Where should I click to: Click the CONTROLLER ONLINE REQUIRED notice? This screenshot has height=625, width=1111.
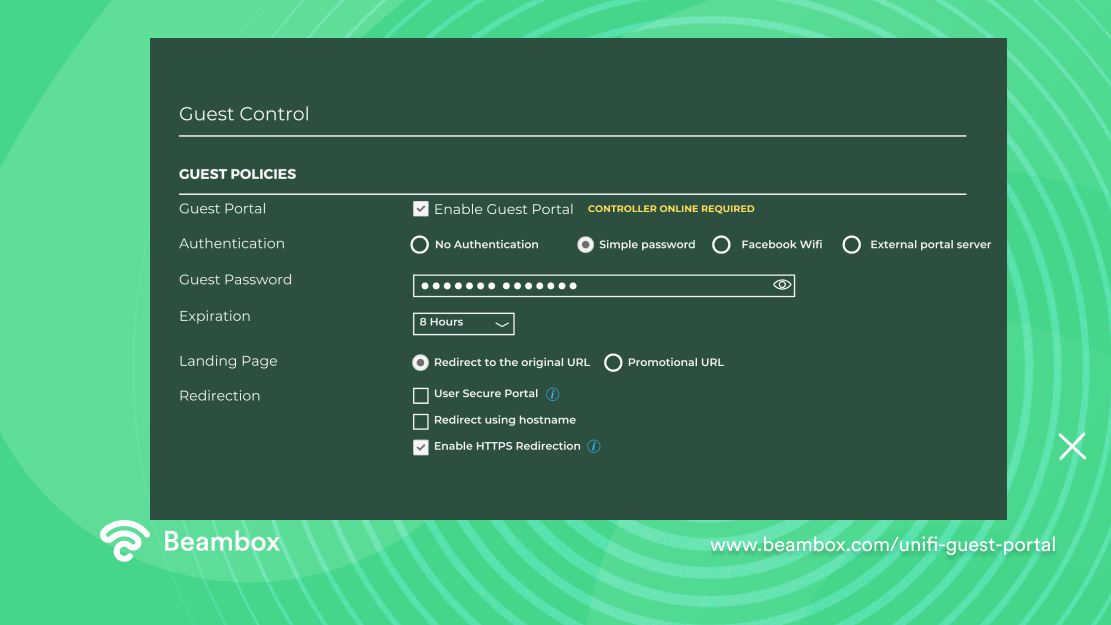click(671, 209)
